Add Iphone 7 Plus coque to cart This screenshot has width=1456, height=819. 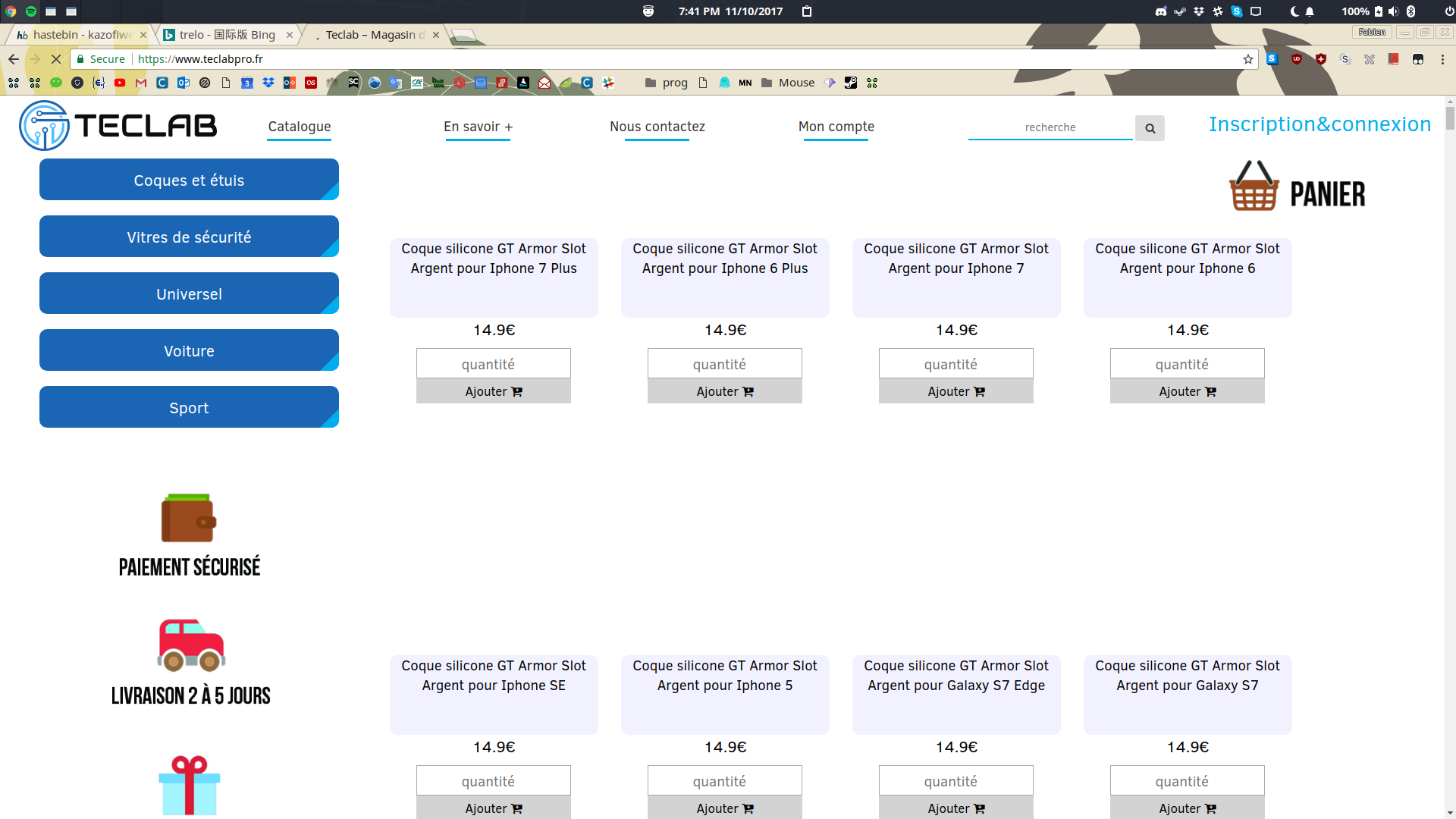tap(494, 391)
